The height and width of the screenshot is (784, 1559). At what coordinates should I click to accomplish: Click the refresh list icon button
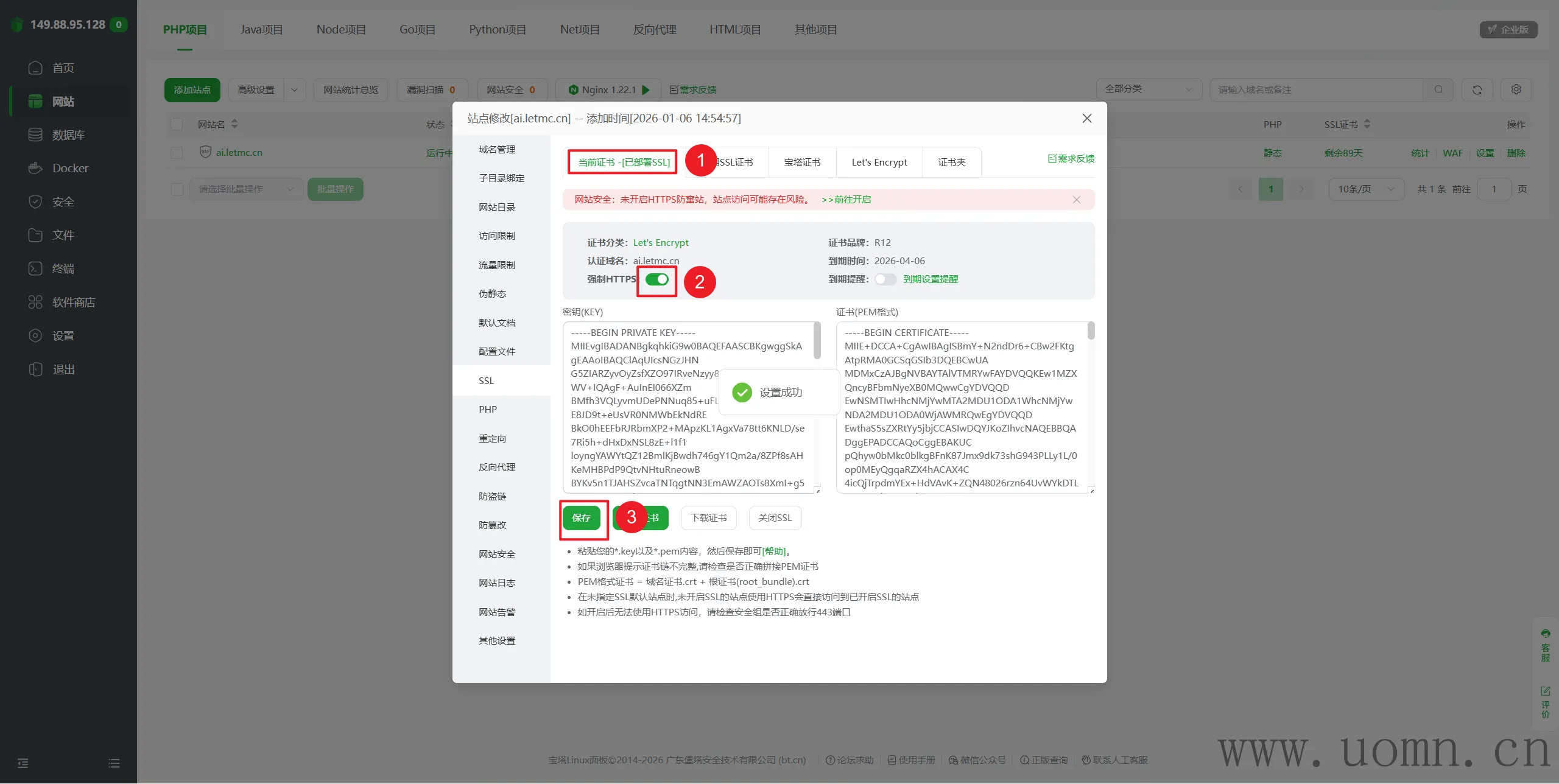(x=1477, y=89)
